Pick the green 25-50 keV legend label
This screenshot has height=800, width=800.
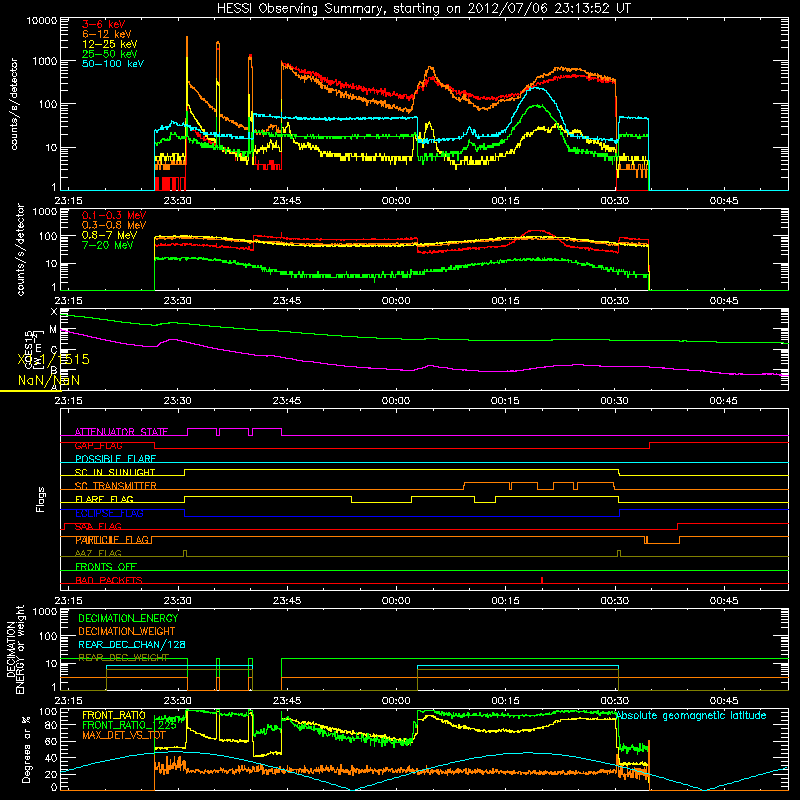click(110, 54)
